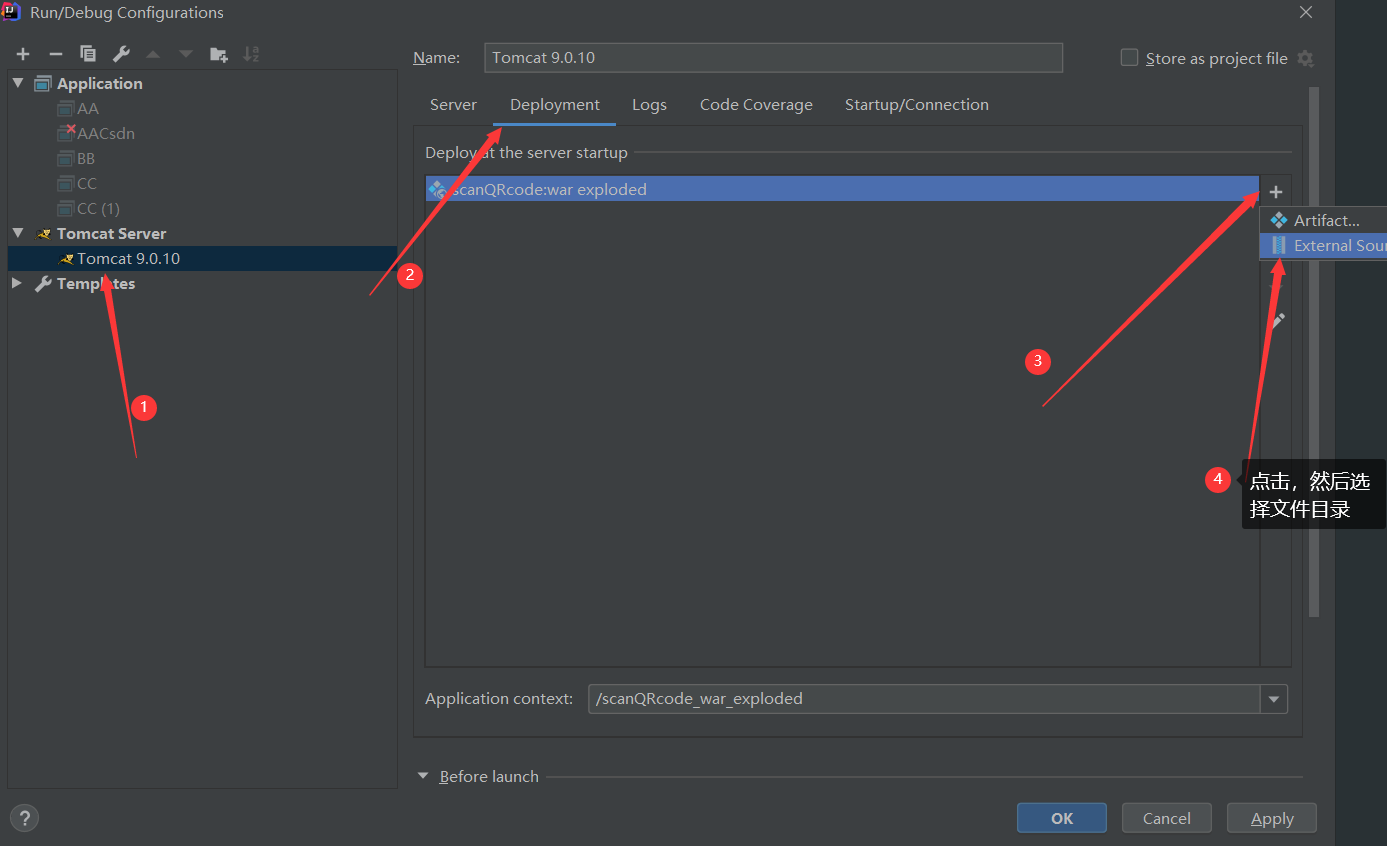
Task: Move configuration down in the list
Action: tap(186, 54)
